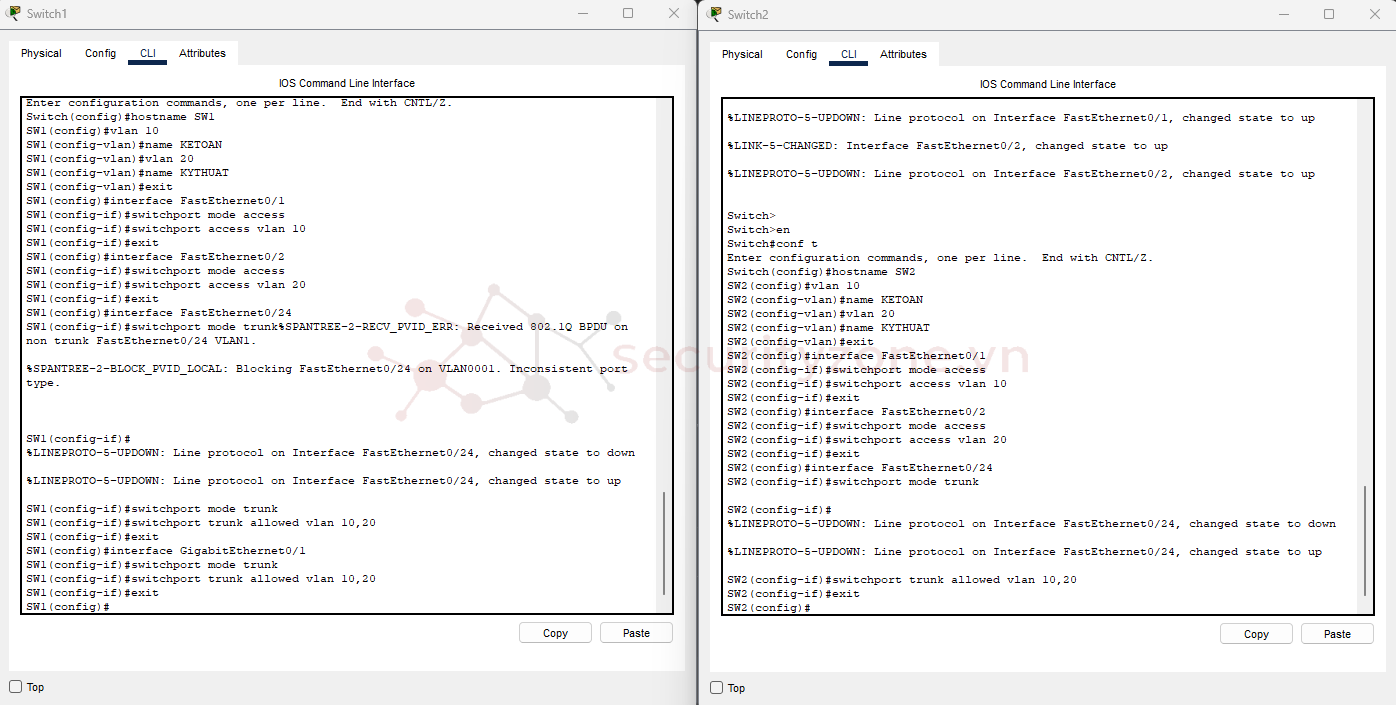1396x705 pixels.
Task: Click Paste button in Switch2 window
Action: pos(1337,634)
